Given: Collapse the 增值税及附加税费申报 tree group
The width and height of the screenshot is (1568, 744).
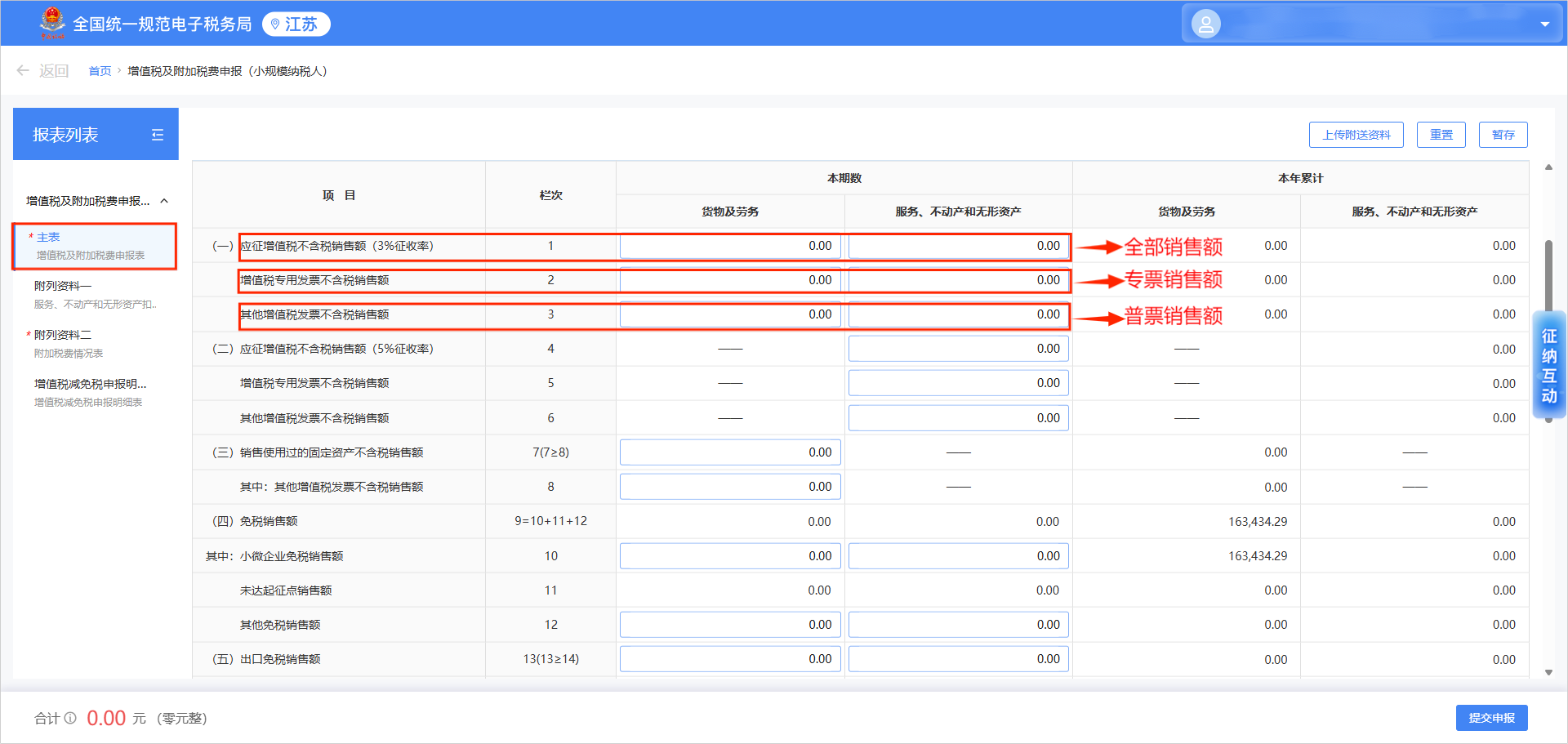Looking at the screenshot, I should pyautogui.click(x=164, y=201).
